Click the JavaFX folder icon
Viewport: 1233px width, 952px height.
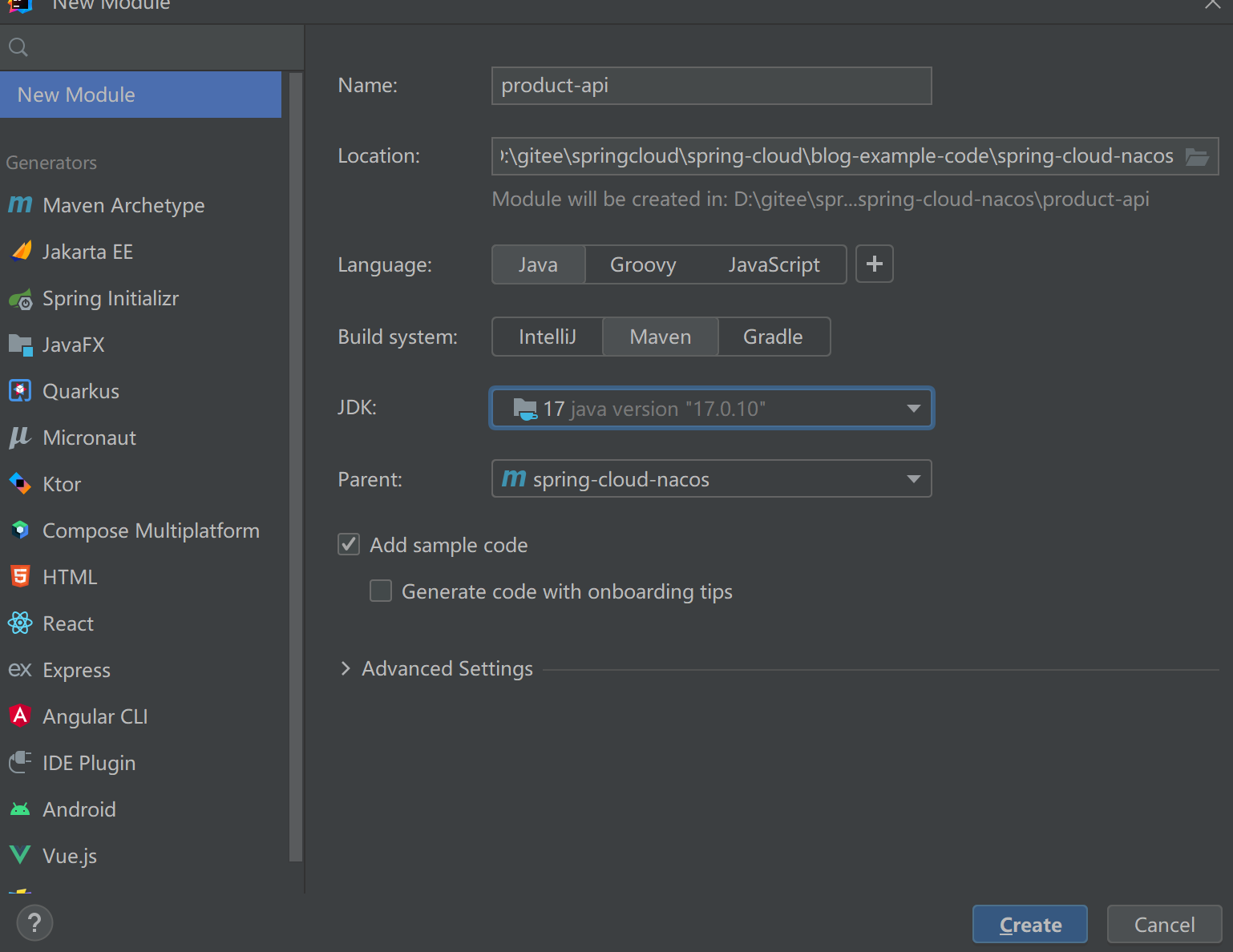coord(20,345)
